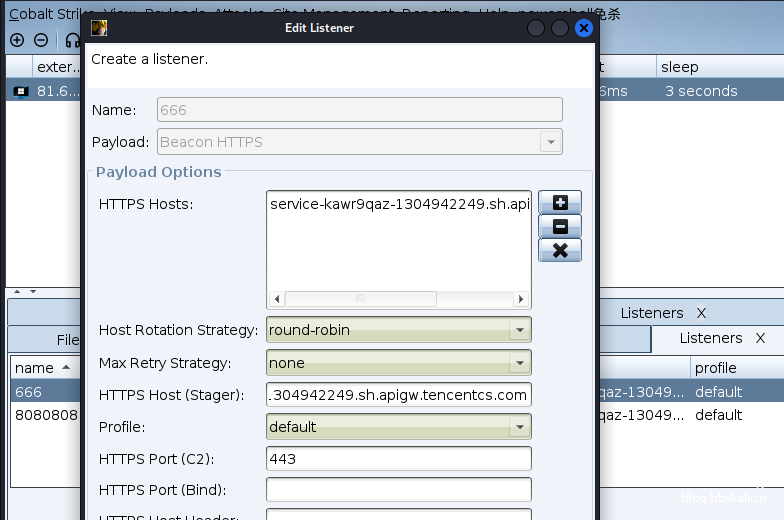The image size is (784, 520).
Task: Switch to the upper Listeners tab
Action: (x=652, y=313)
